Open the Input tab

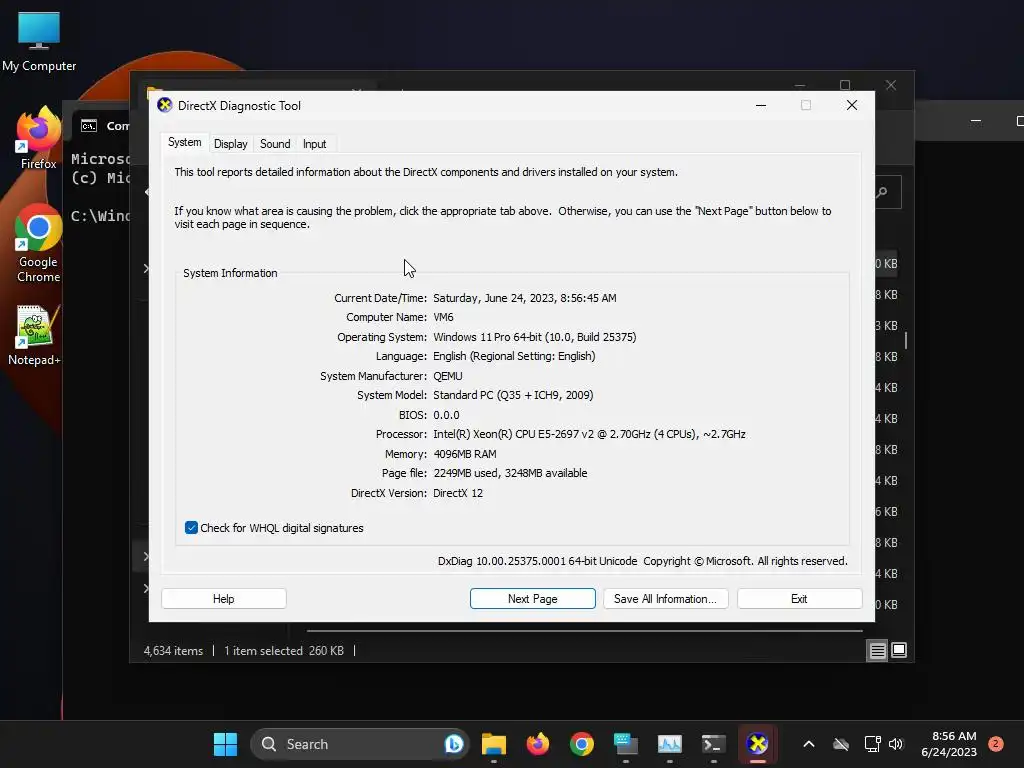(314, 144)
